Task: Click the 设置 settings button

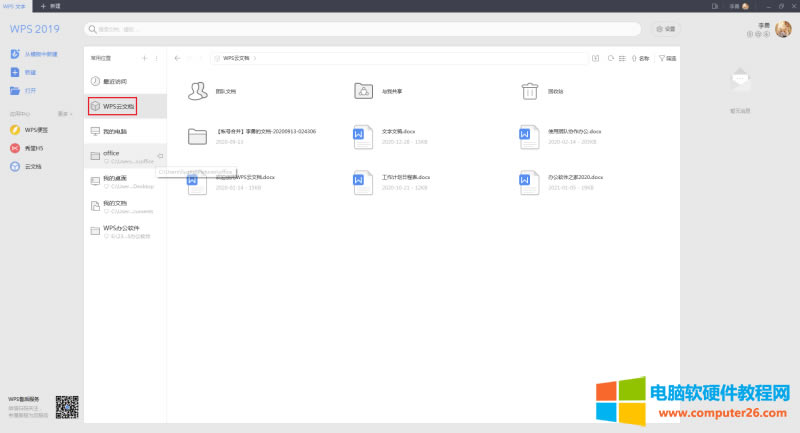Action: coord(665,29)
